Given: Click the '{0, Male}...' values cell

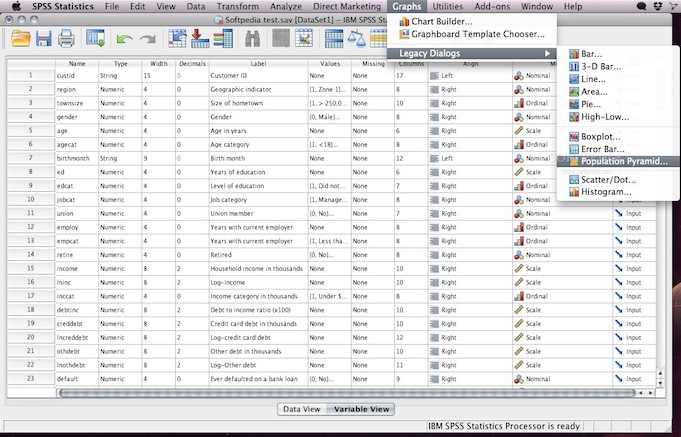Looking at the screenshot, I should coord(329,117).
